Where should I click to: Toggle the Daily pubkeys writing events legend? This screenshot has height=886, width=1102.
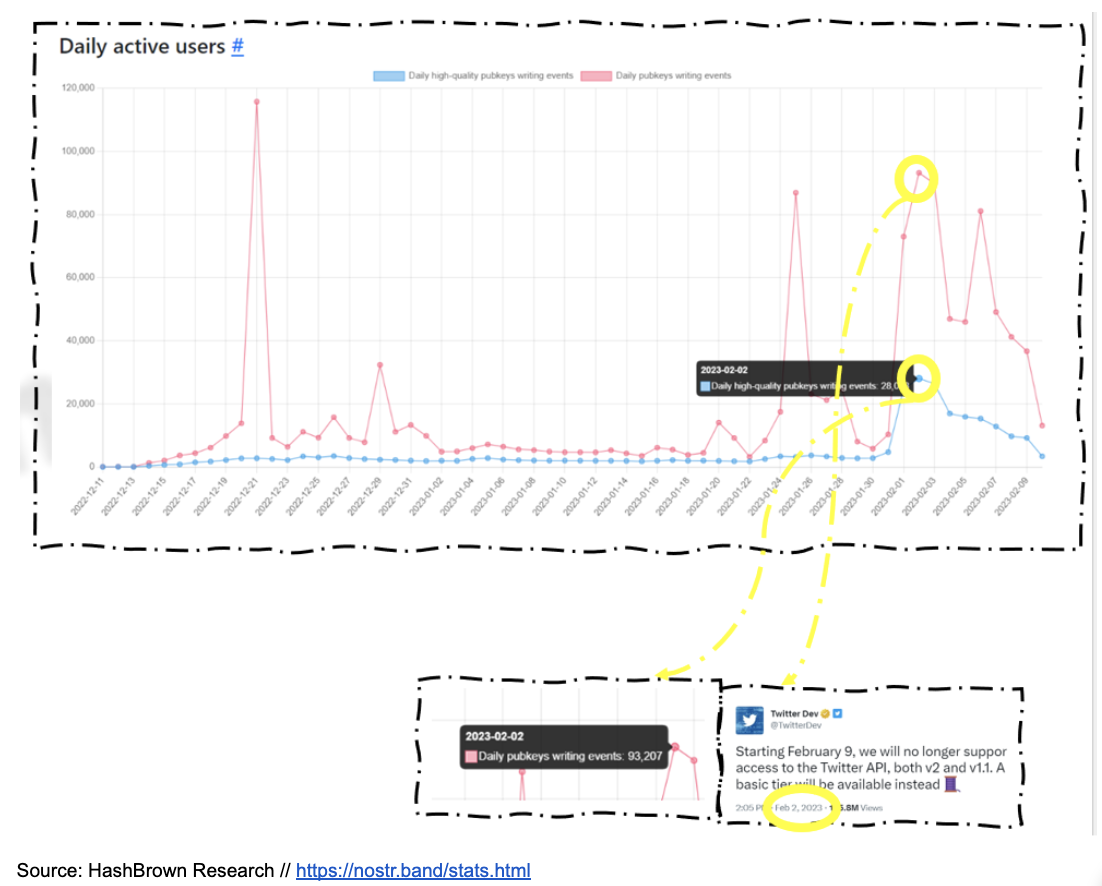pos(673,76)
